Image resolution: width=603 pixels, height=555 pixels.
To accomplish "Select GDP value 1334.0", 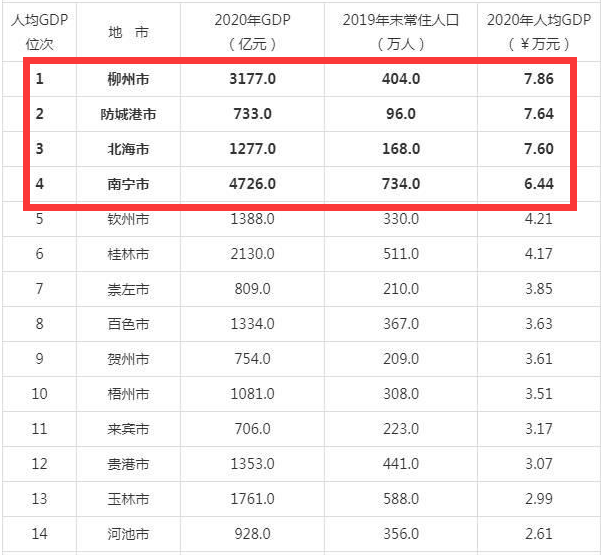I will (252, 324).
